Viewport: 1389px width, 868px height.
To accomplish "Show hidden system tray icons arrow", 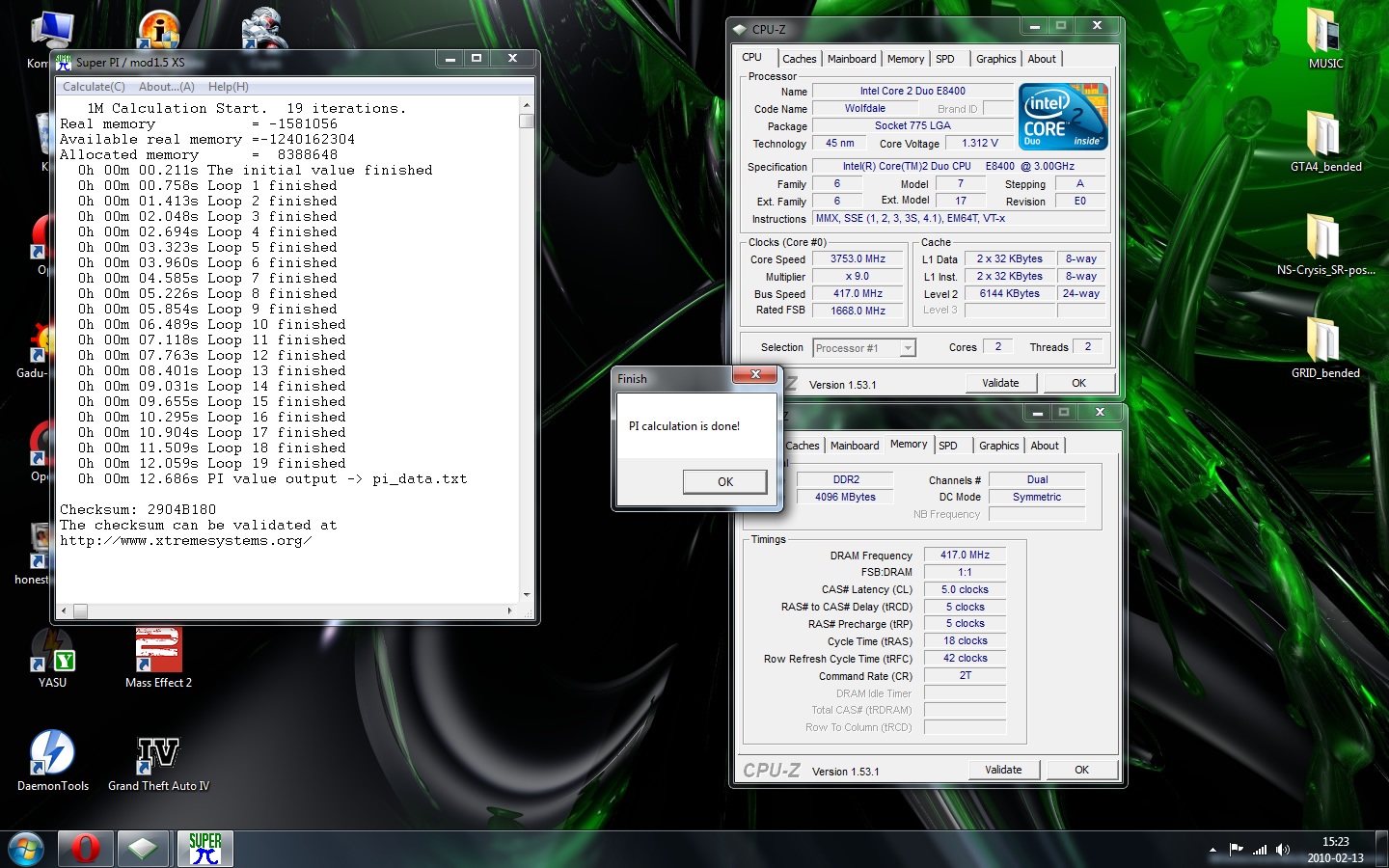I will coord(1212,851).
